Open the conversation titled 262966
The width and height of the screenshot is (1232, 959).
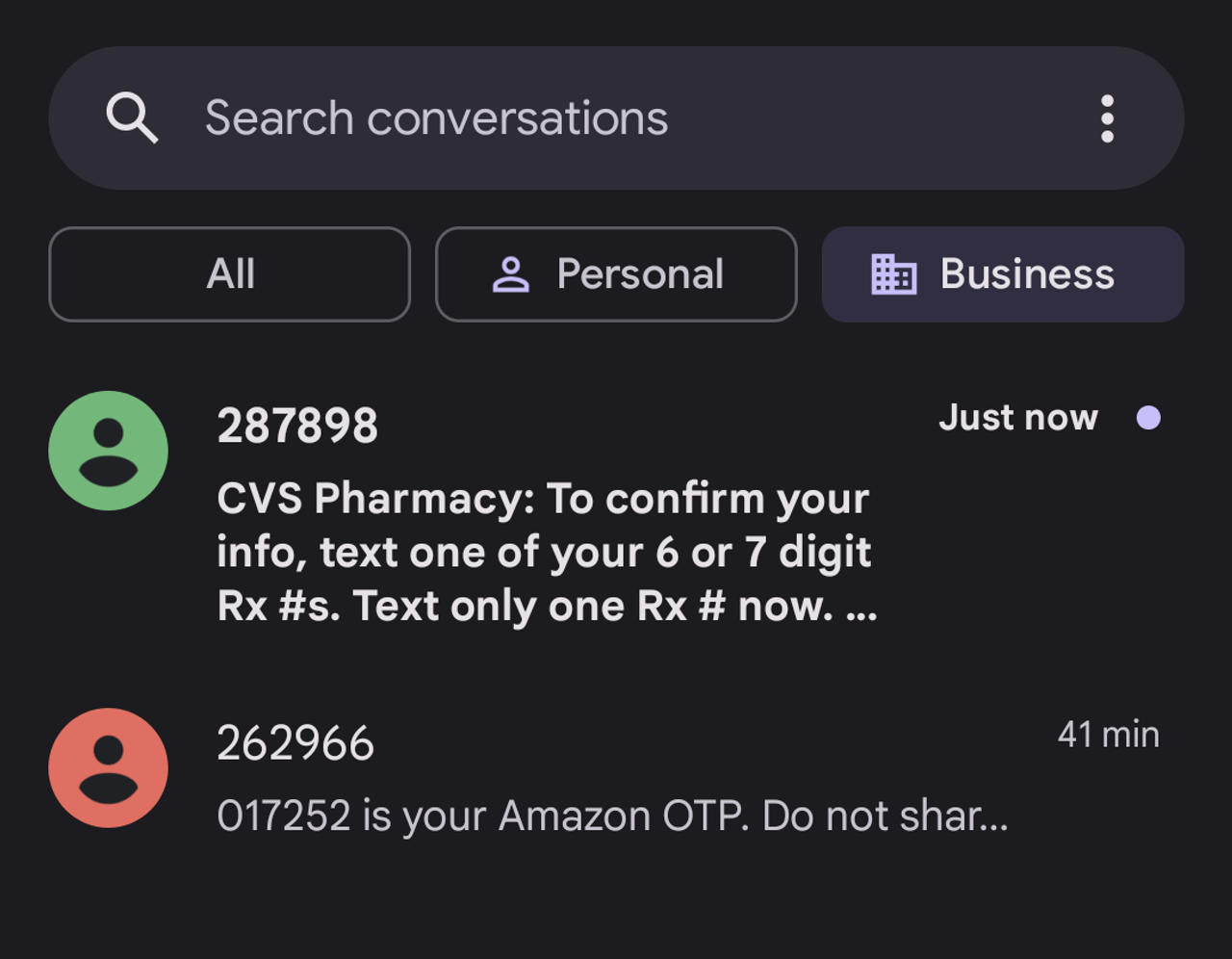[295, 743]
